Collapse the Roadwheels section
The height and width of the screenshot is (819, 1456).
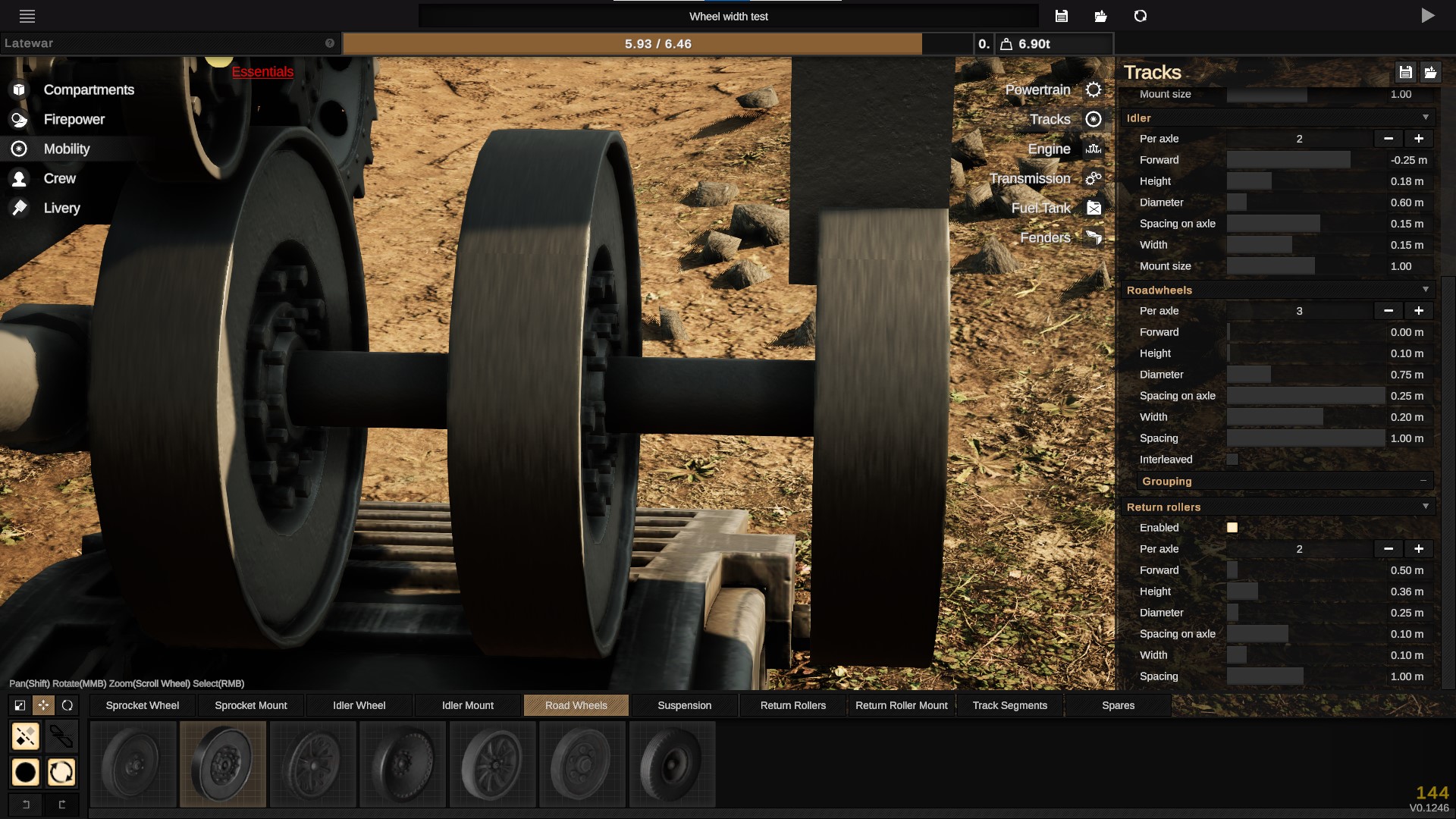1425,290
